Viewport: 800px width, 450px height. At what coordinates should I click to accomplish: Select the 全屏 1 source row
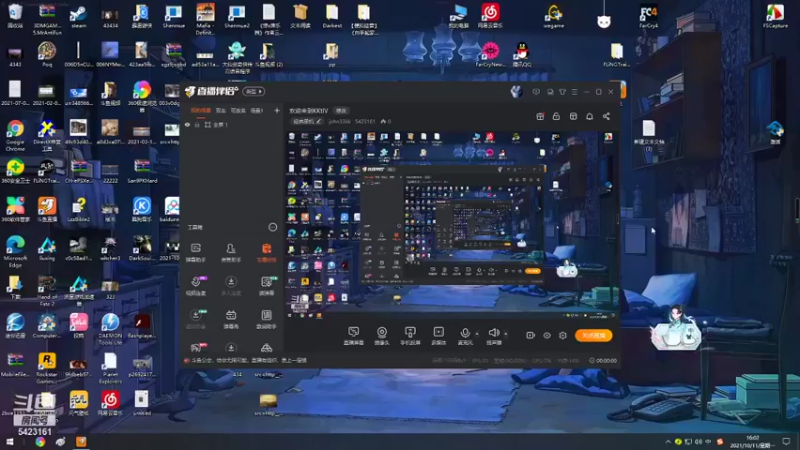click(232, 124)
